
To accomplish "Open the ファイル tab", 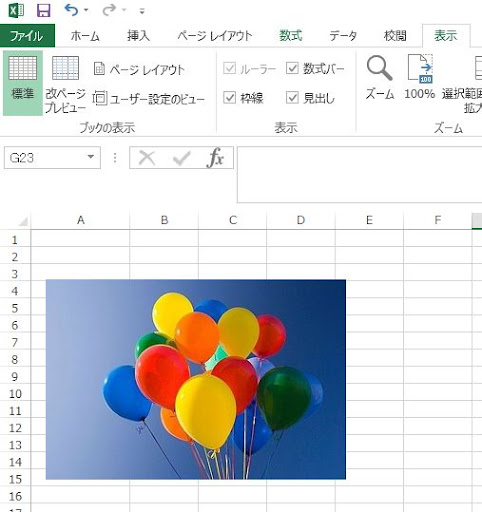I will pyautogui.click(x=27, y=36).
